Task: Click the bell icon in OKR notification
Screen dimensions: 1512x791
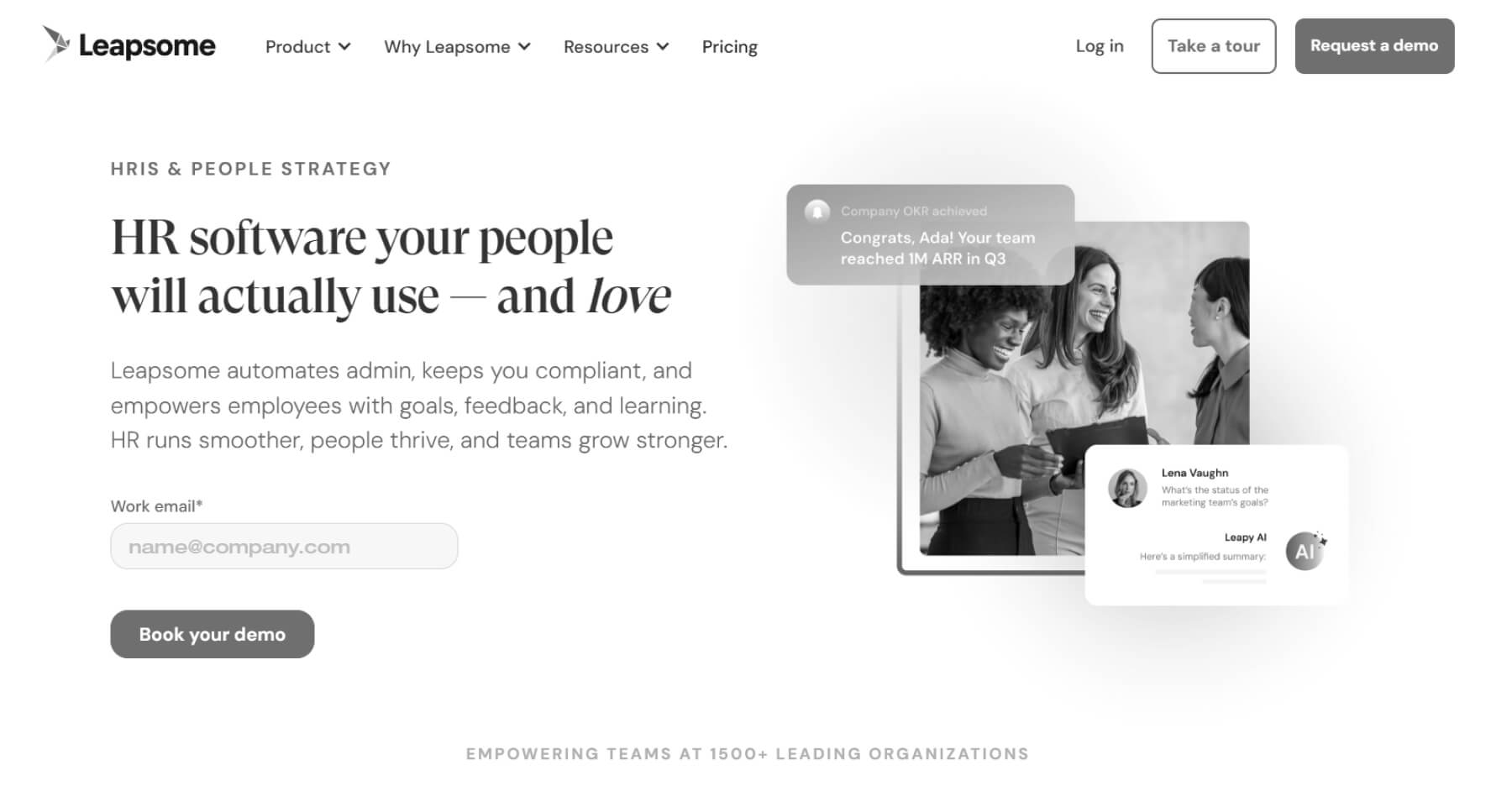Action: click(816, 211)
